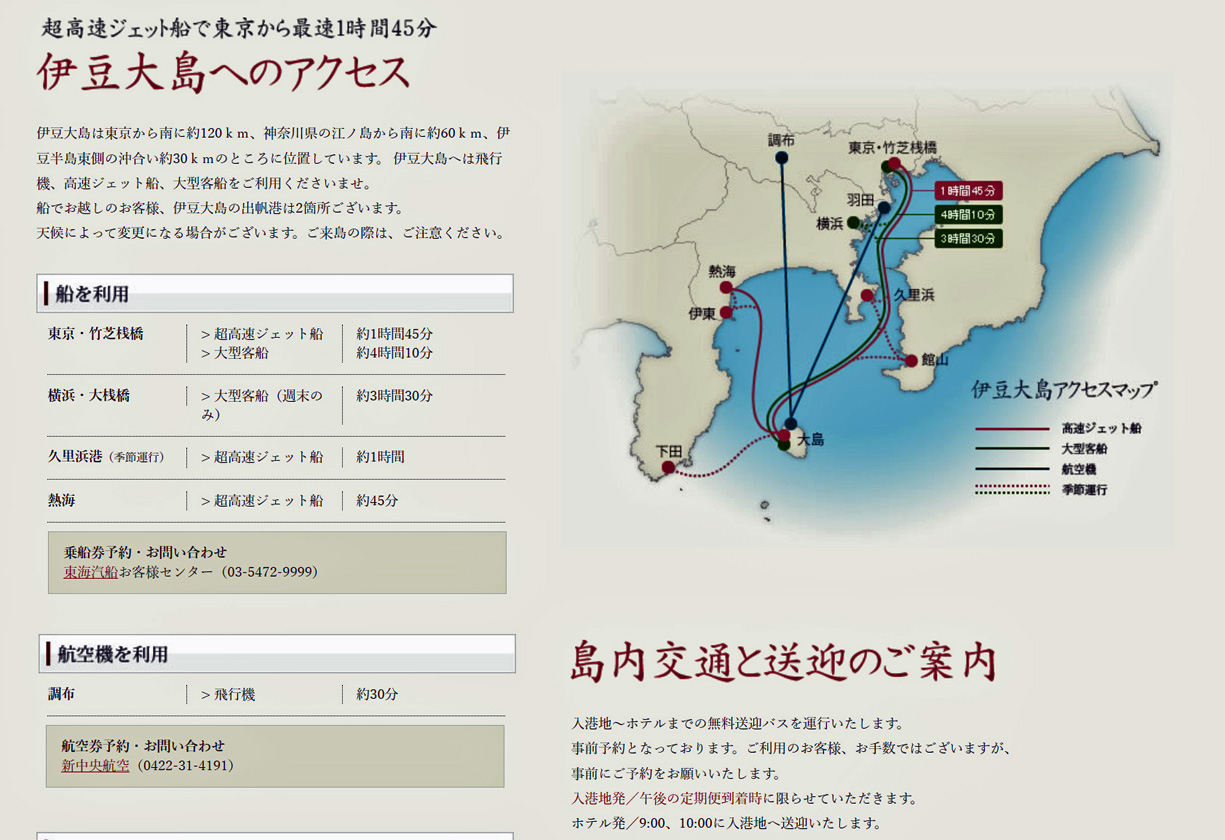Click 高速ジェット船 entry in map legend

(x=1100, y=428)
